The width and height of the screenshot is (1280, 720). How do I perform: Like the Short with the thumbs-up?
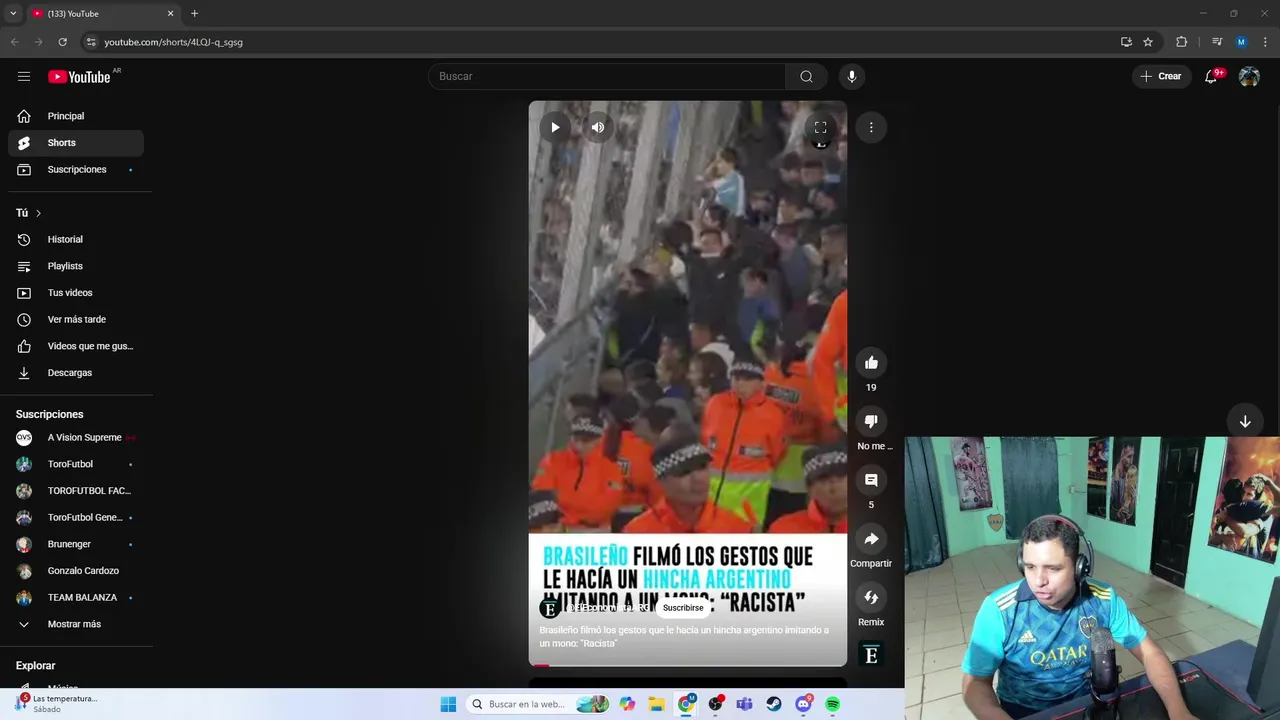871,363
